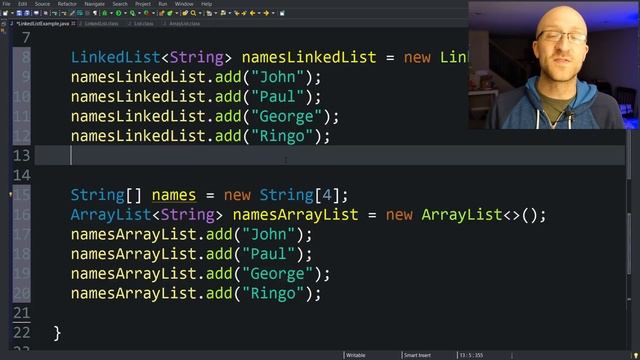
Task: Expand the Search toolbar dropdown arrow
Action: point(200,13)
